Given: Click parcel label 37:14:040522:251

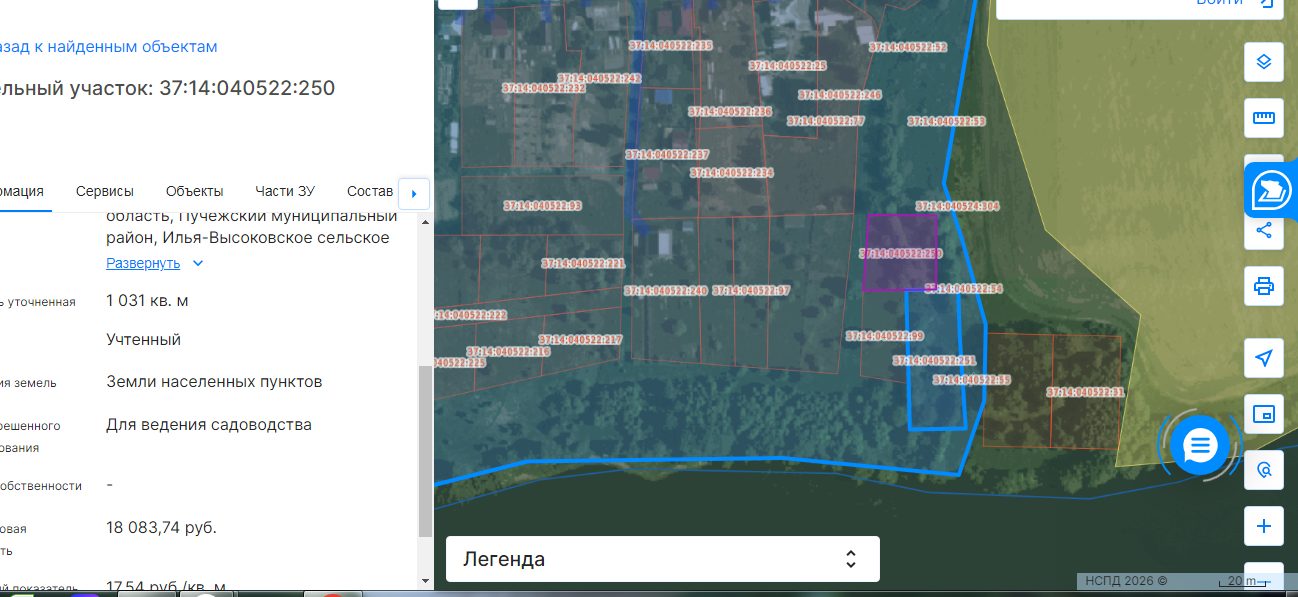Looking at the screenshot, I should click(x=934, y=361).
